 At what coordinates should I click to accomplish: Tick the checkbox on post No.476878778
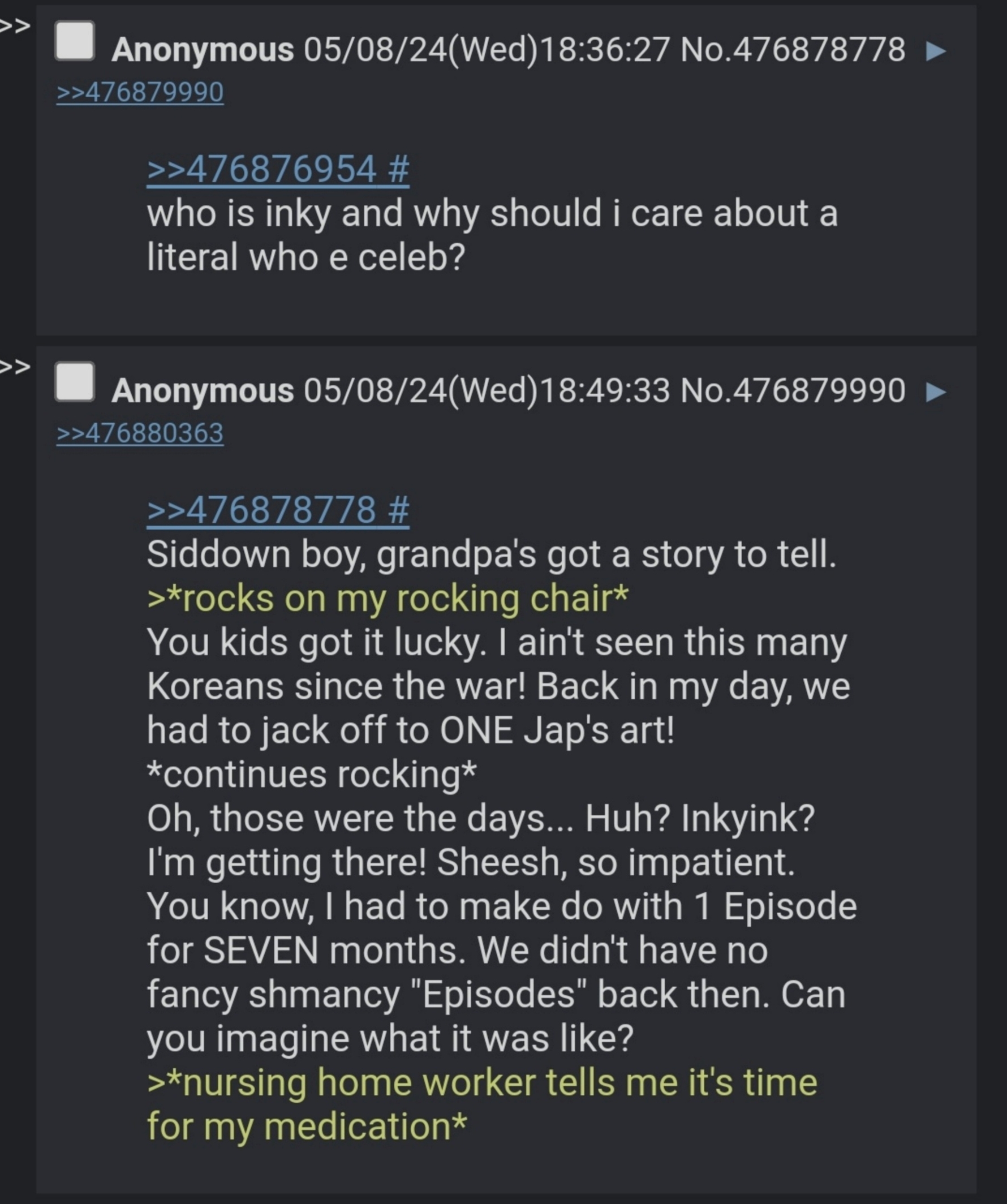point(75,41)
